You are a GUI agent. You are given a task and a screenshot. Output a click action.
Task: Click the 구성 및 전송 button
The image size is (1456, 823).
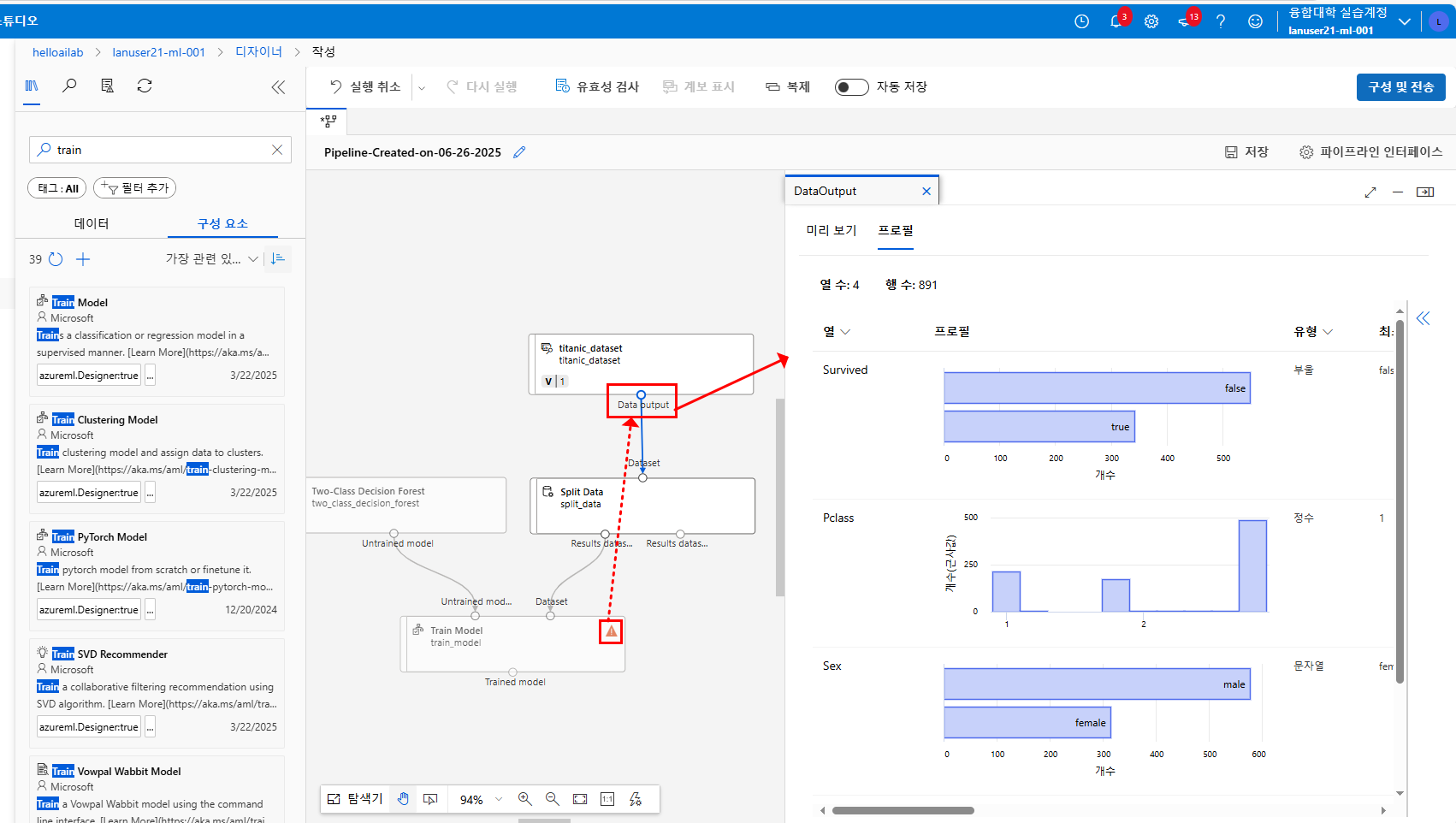pos(1400,87)
